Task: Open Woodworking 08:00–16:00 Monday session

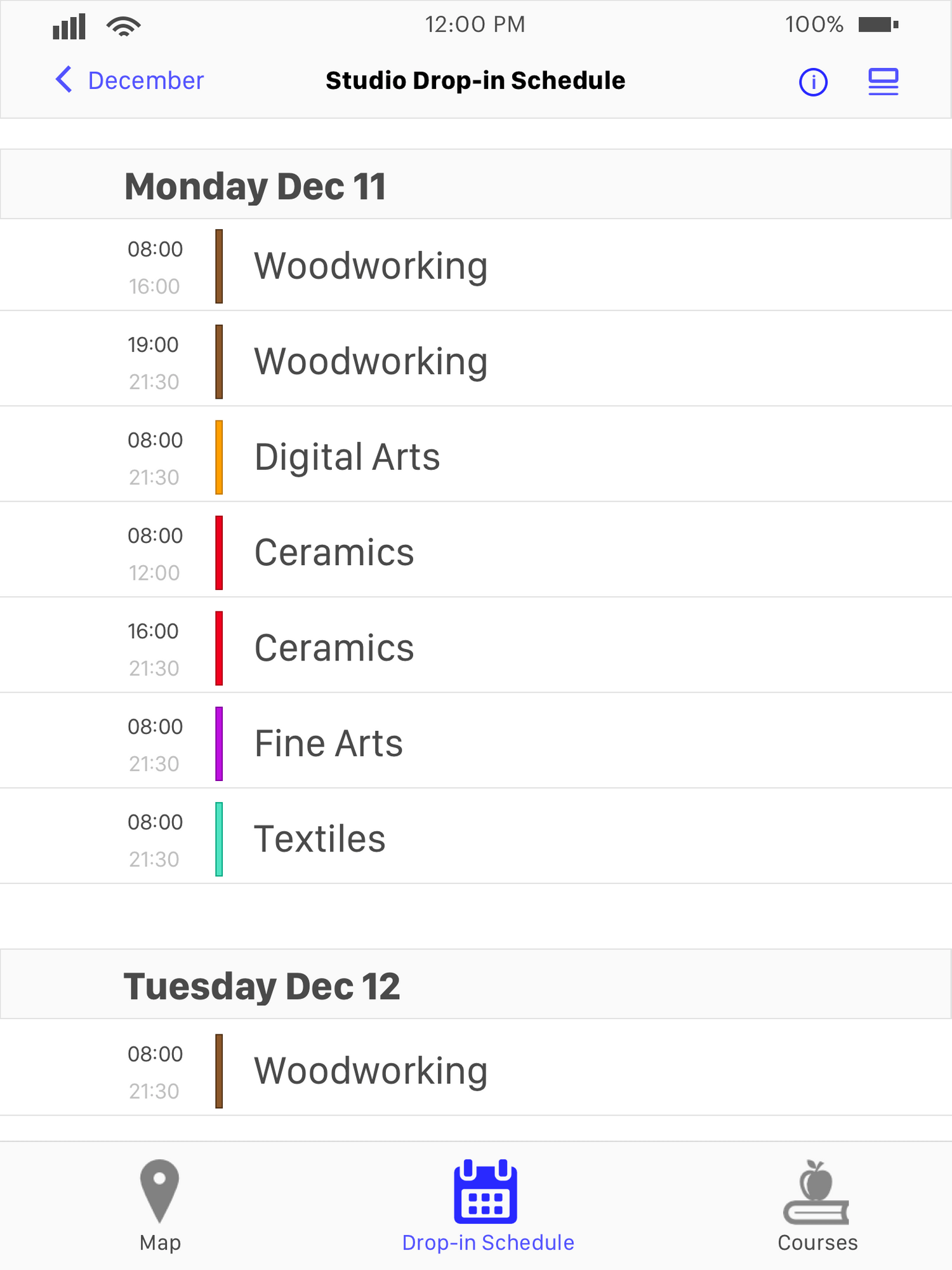Action: [476, 265]
